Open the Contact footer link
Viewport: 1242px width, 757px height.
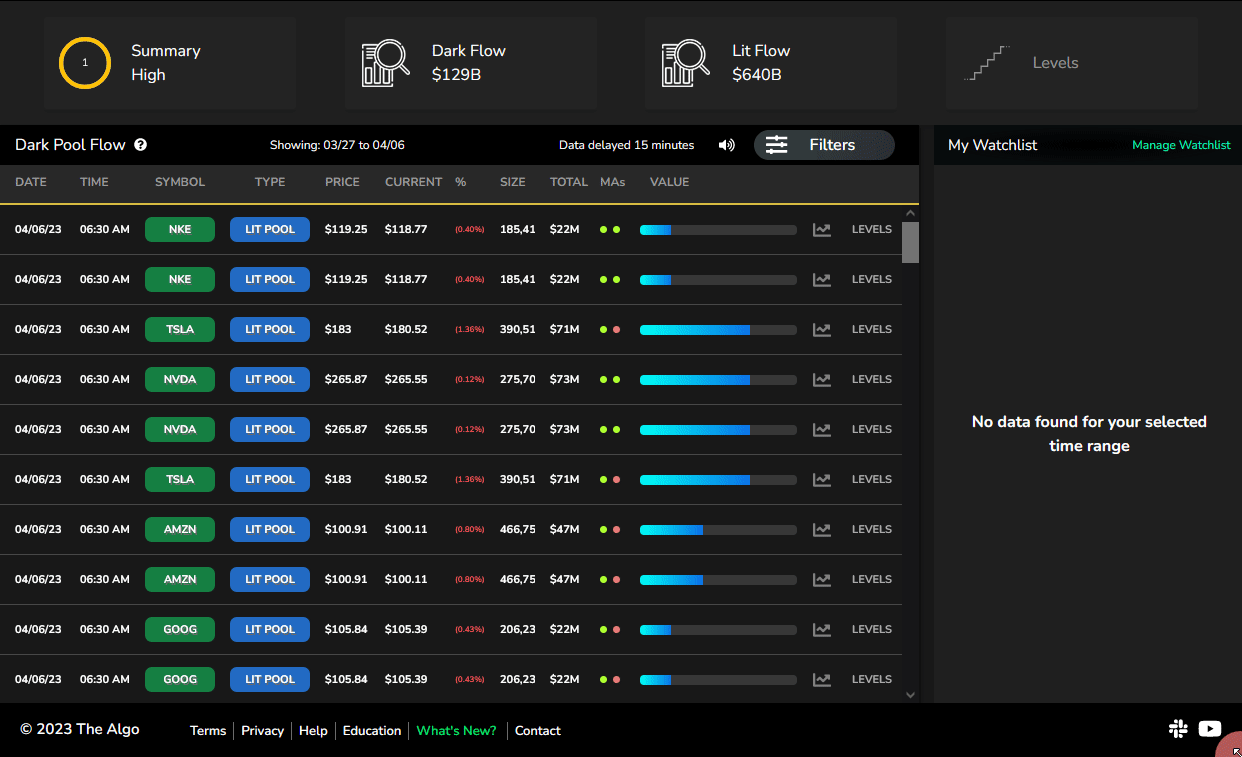click(x=538, y=731)
